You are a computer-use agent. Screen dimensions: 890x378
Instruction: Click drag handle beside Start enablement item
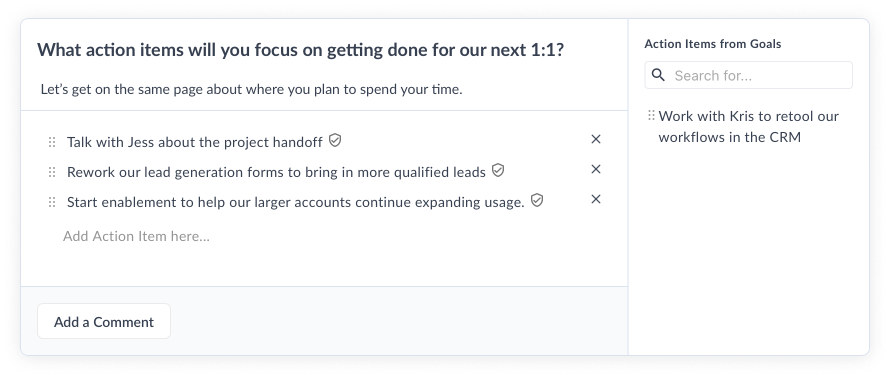coord(52,202)
